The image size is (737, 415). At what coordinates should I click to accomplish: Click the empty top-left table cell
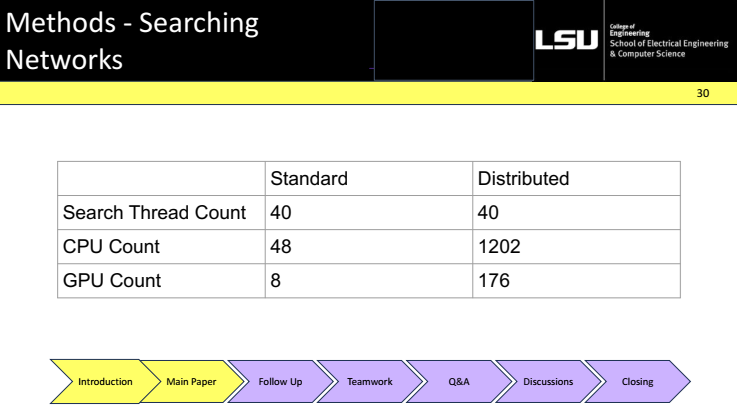coord(161,179)
